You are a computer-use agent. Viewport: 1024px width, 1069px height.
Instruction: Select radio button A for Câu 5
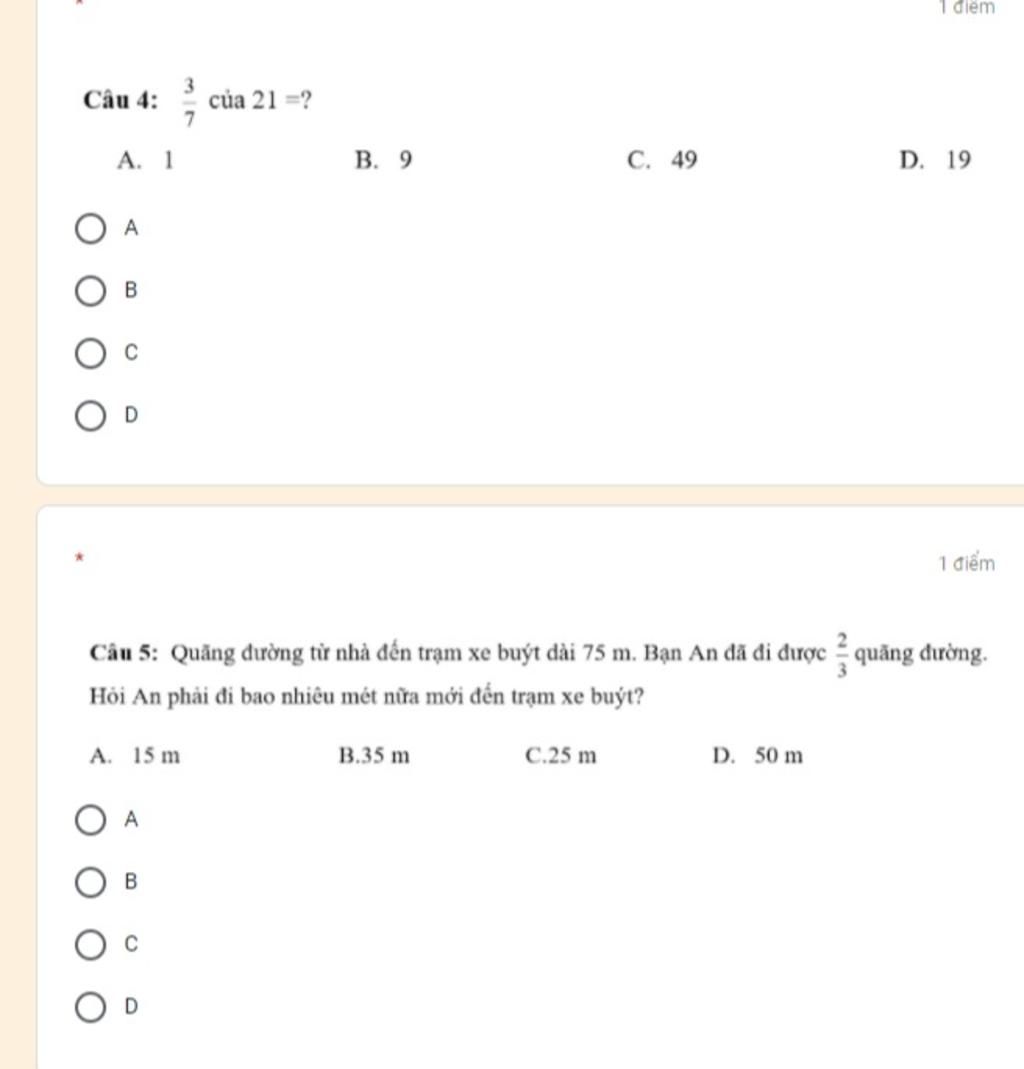[x=90, y=819]
